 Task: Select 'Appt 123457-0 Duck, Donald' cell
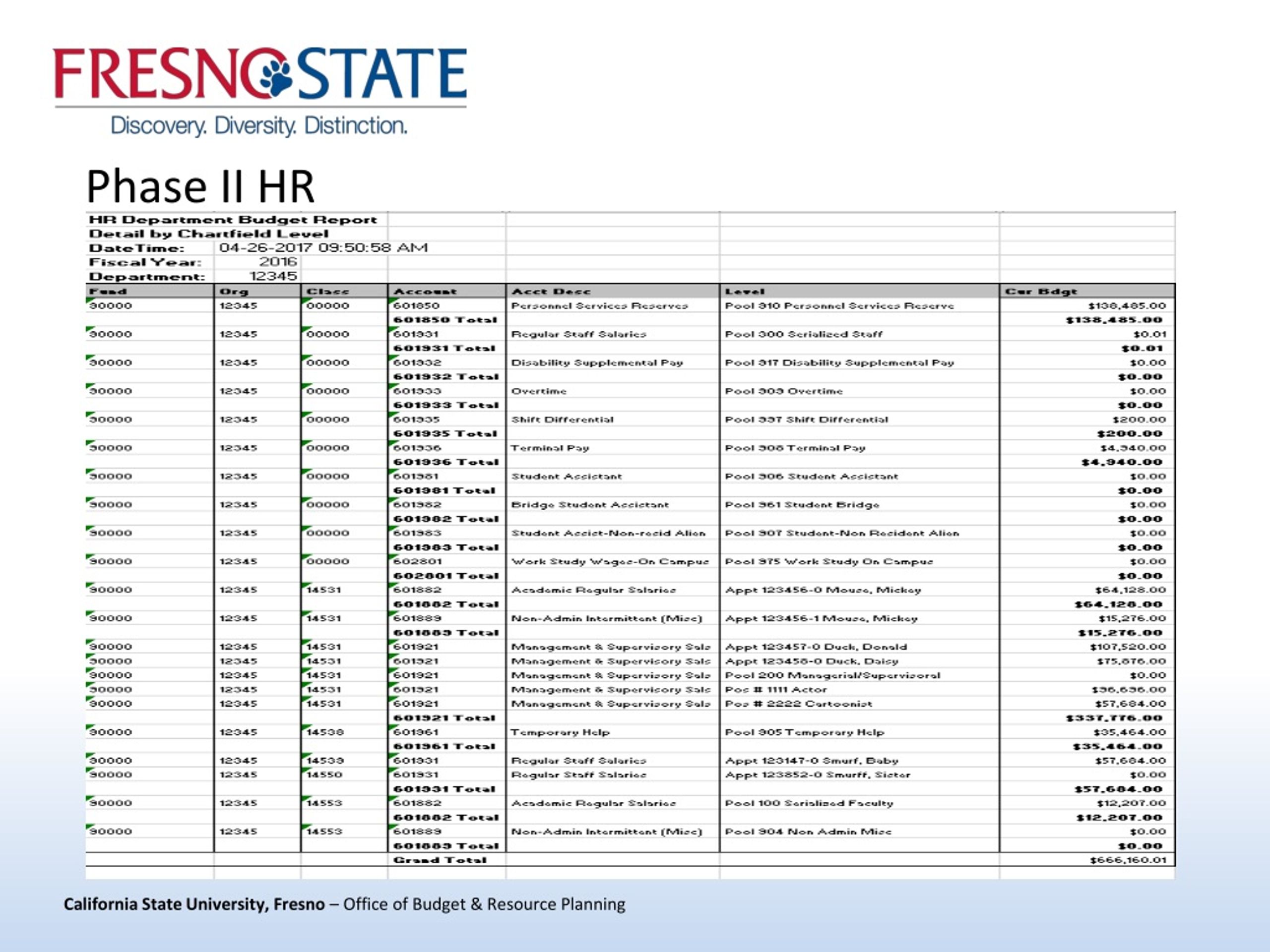[x=860, y=647]
